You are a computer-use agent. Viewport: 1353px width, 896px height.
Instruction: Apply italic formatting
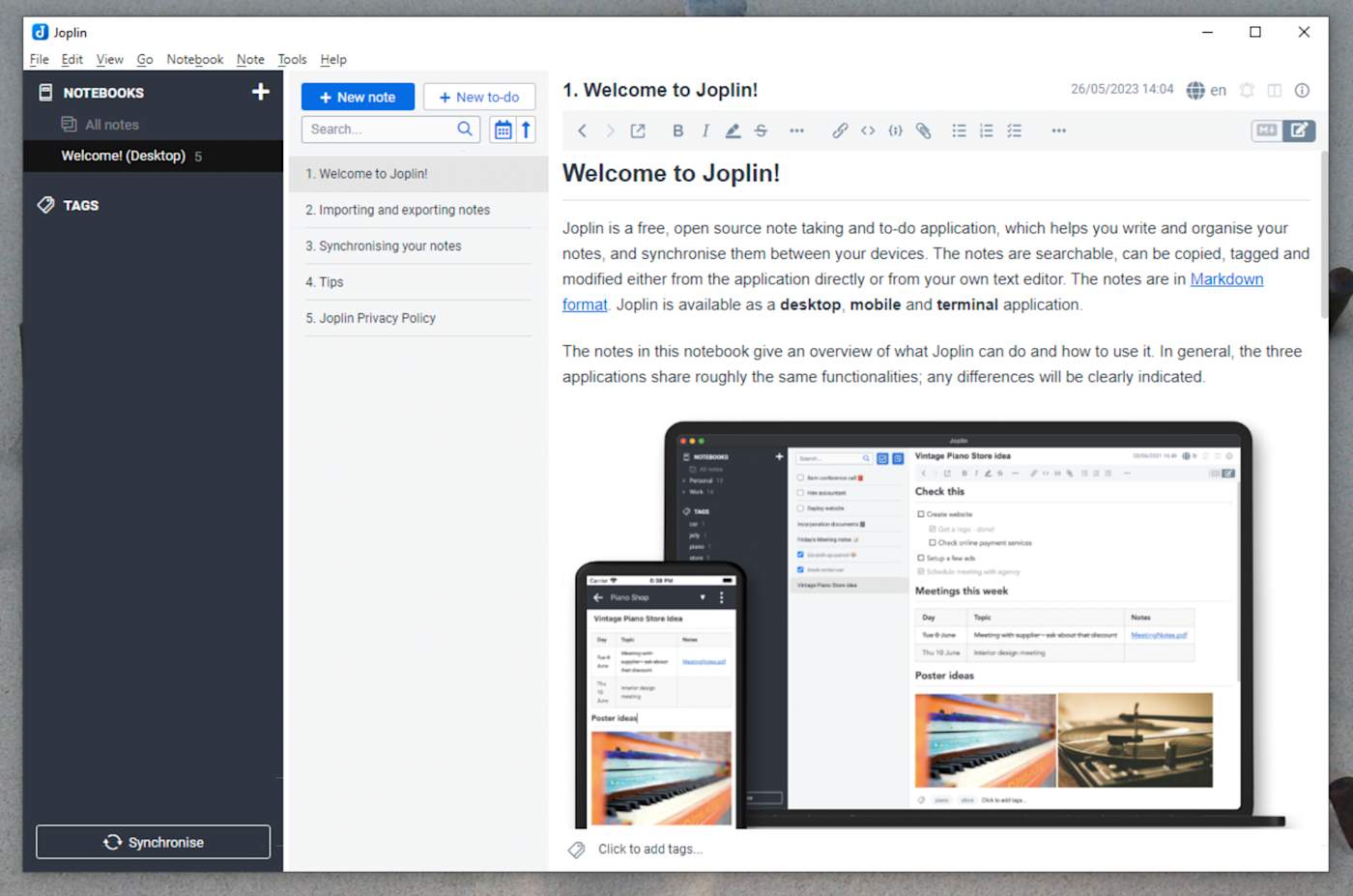(705, 130)
